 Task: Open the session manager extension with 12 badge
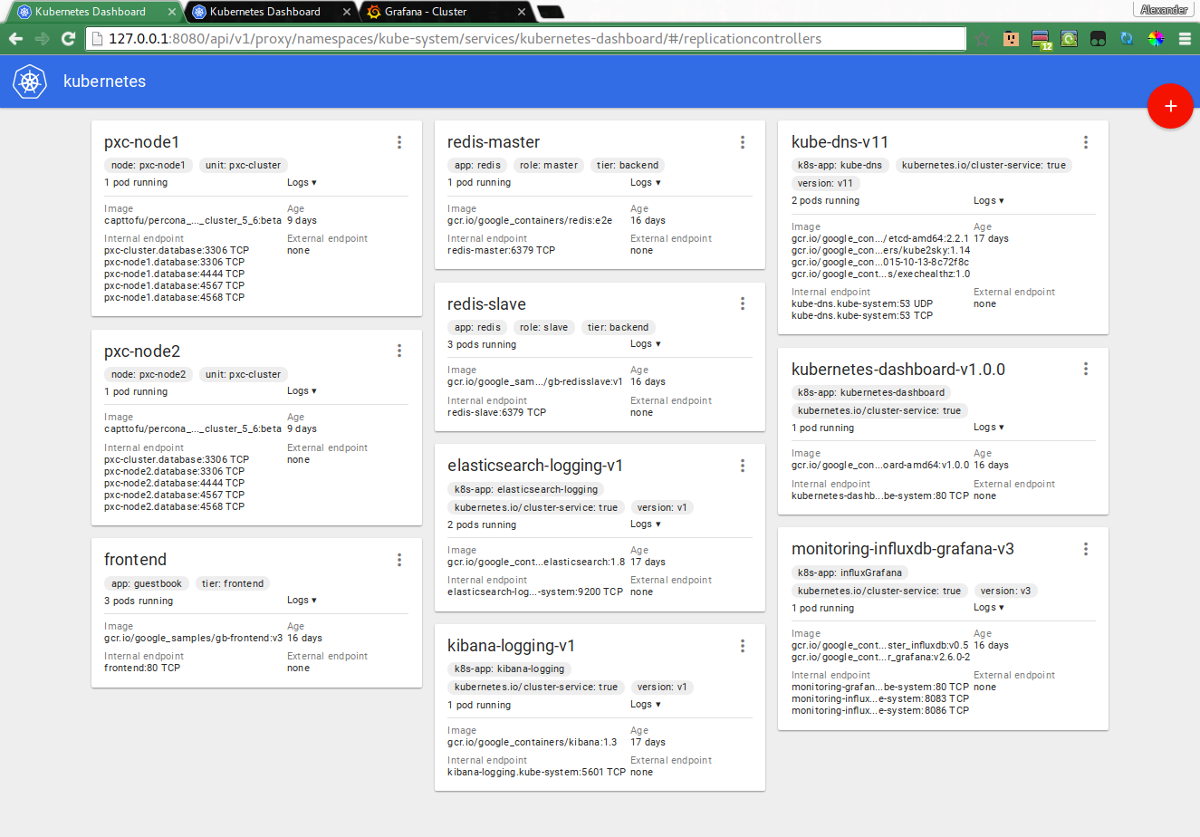coord(1041,38)
